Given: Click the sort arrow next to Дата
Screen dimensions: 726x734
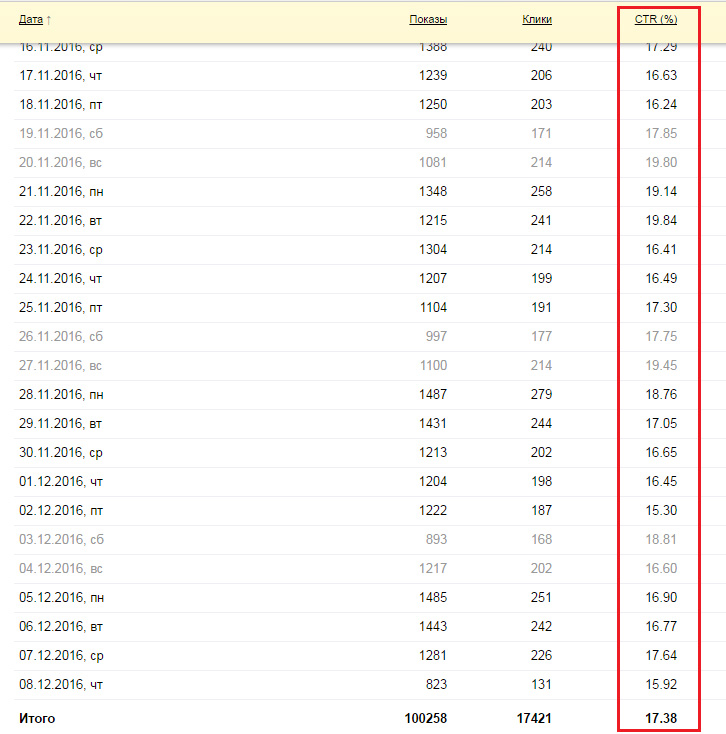Looking at the screenshot, I should coord(49,20).
